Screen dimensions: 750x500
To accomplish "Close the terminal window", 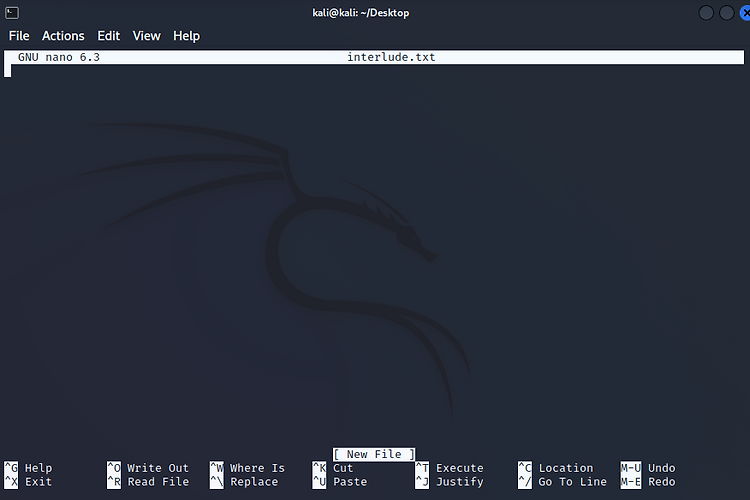I will point(746,13).
